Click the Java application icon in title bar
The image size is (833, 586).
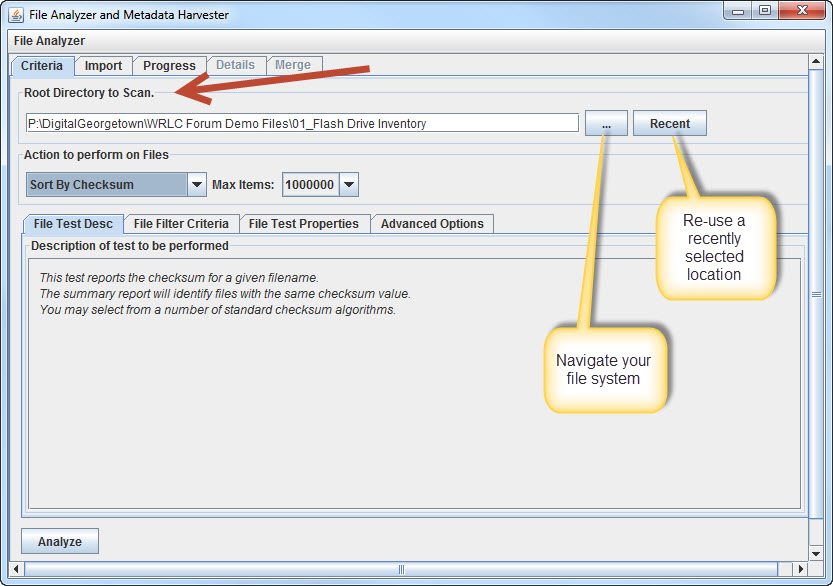tap(16, 15)
